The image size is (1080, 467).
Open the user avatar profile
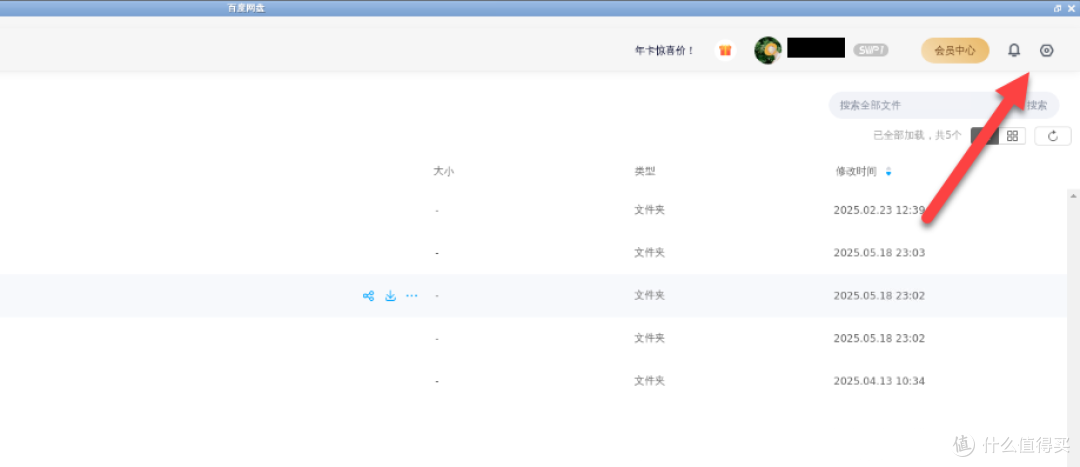[x=768, y=50]
